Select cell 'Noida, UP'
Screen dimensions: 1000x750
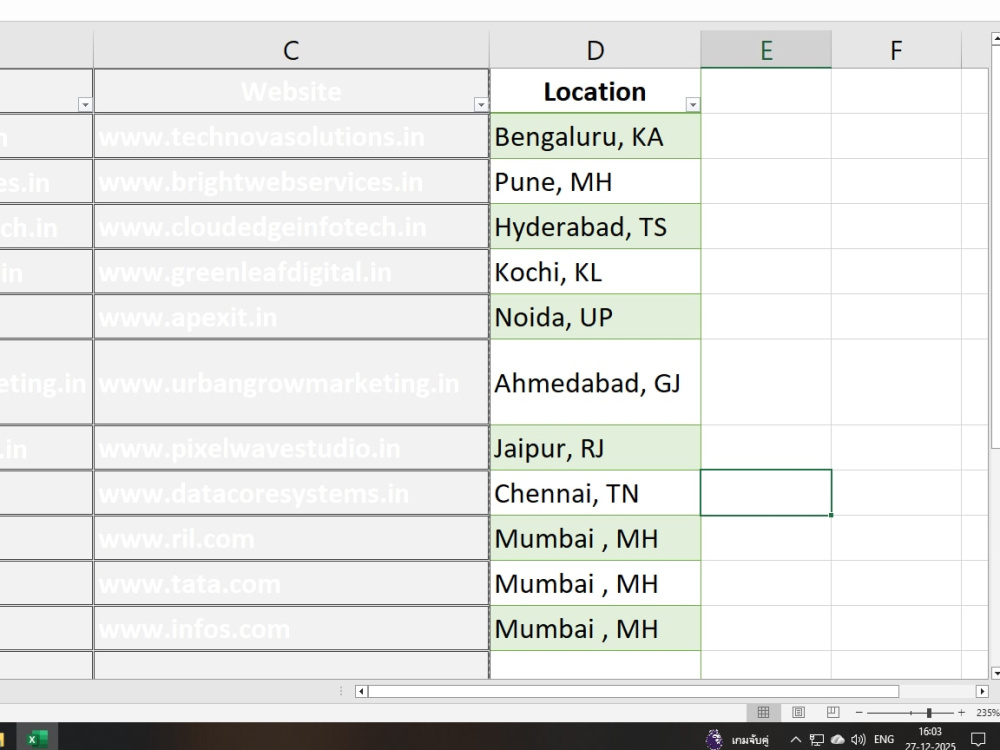tap(595, 317)
